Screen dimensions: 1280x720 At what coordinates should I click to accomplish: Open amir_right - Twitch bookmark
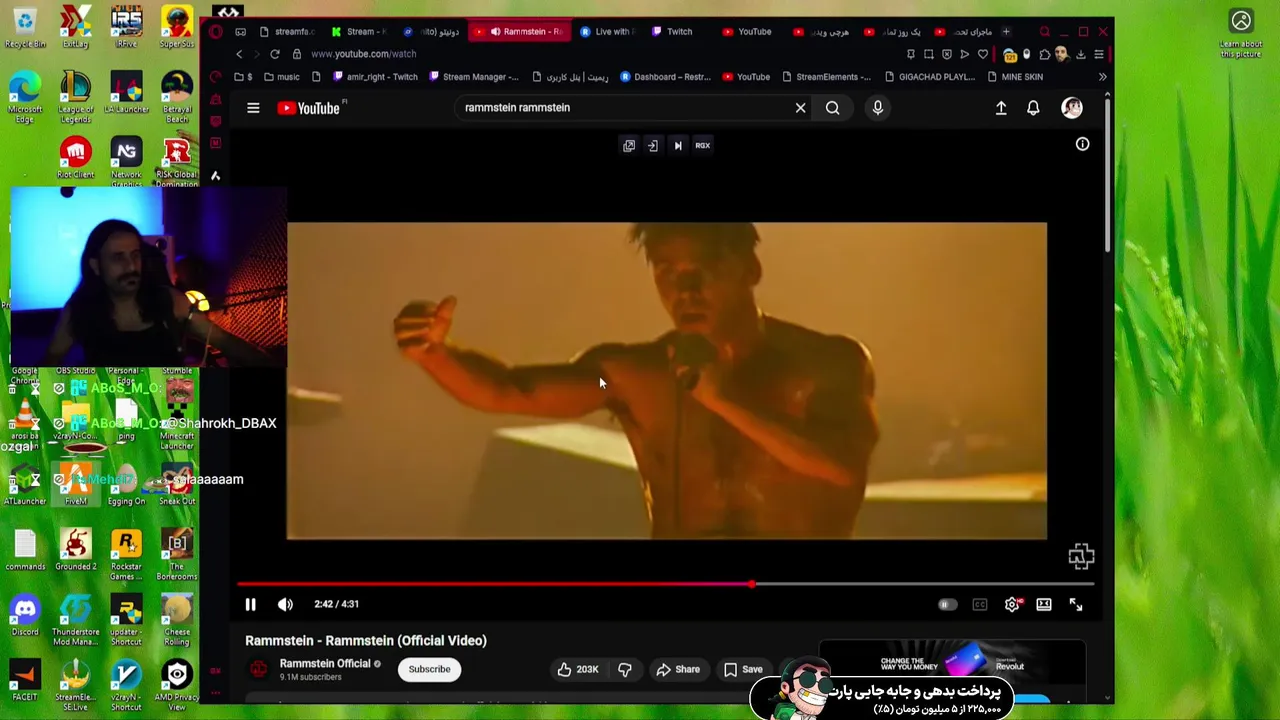point(375,77)
